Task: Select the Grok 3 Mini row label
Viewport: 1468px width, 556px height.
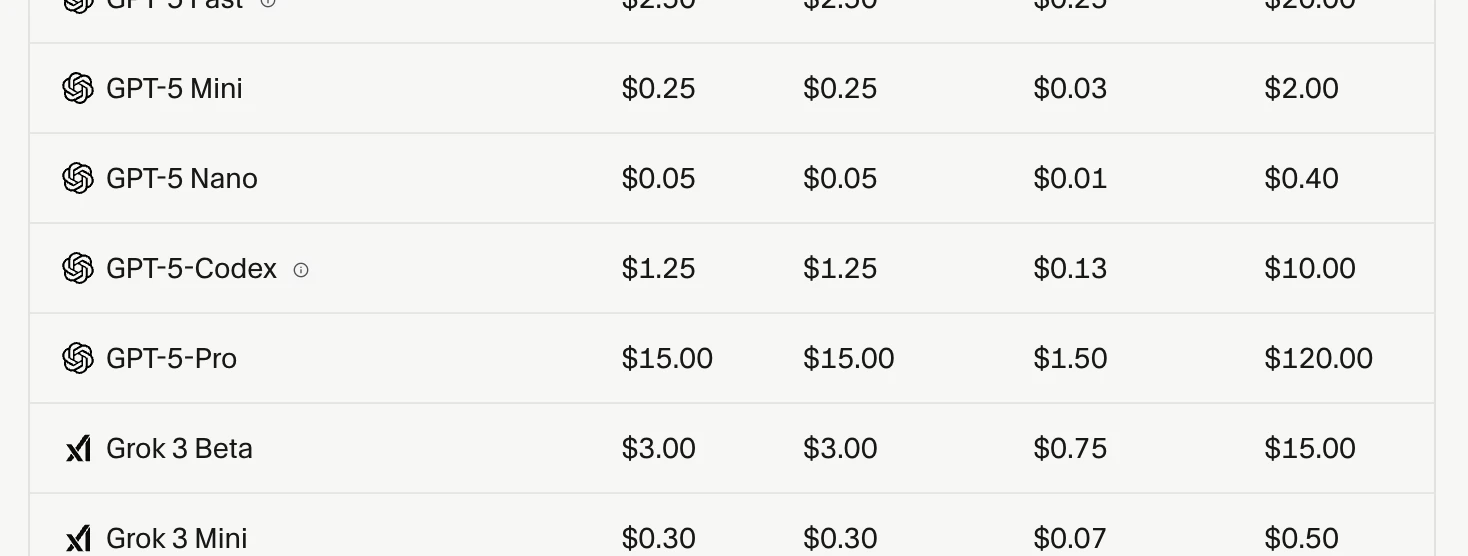Action: pyautogui.click(x=176, y=538)
